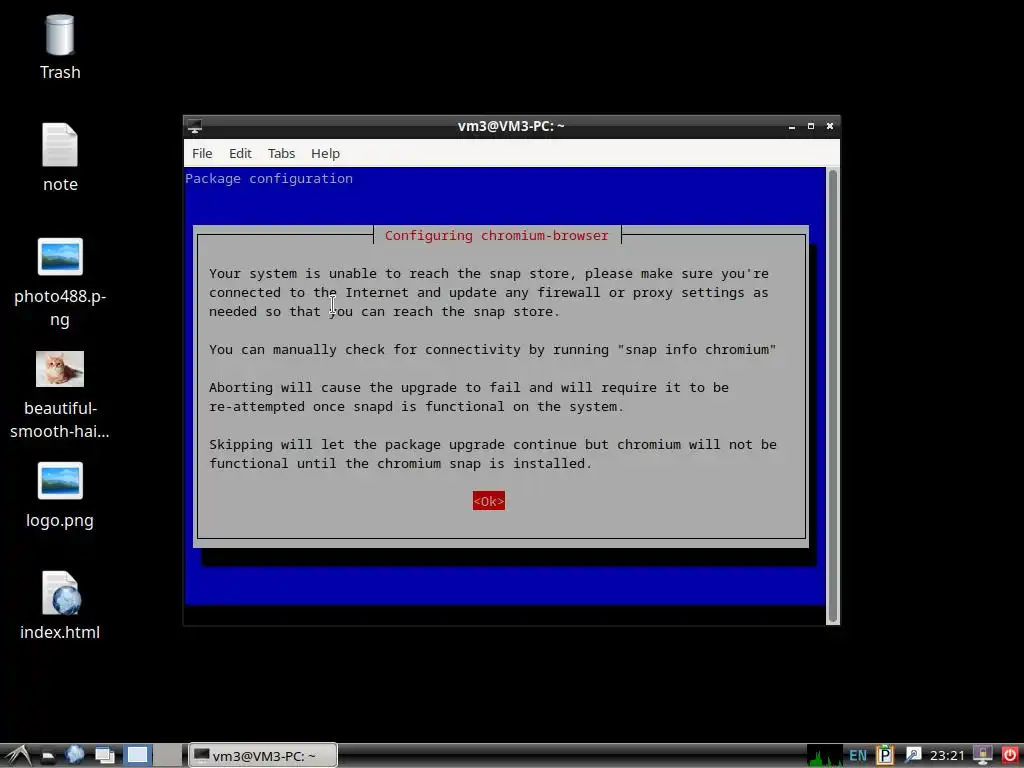Open file manager launcher in taskbar

[x=48, y=756]
